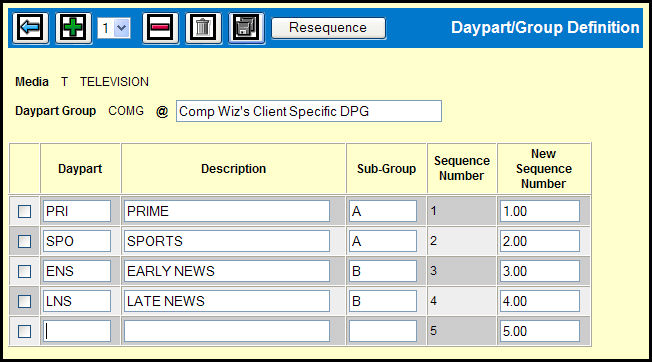
Task: Check the box for the ENS row
Action: (25, 271)
